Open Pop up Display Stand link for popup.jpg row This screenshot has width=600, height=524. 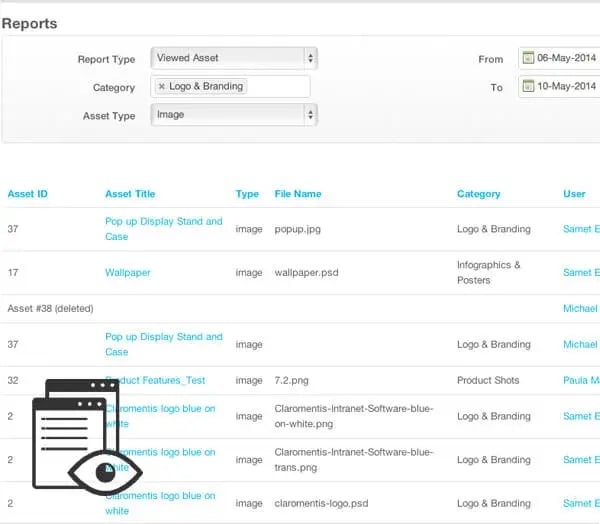(x=164, y=229)
